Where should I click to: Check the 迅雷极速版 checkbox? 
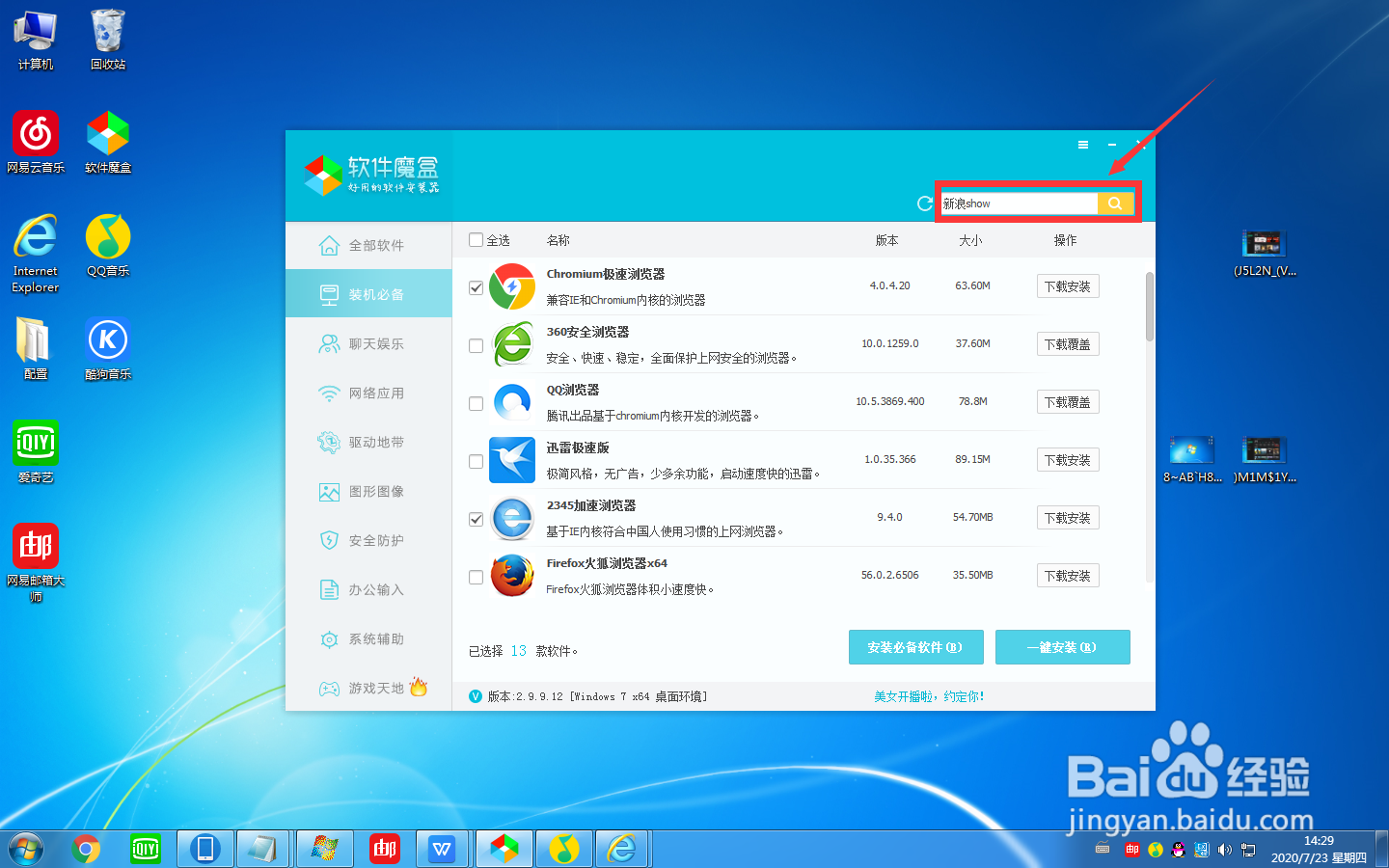tap(476, 461)
